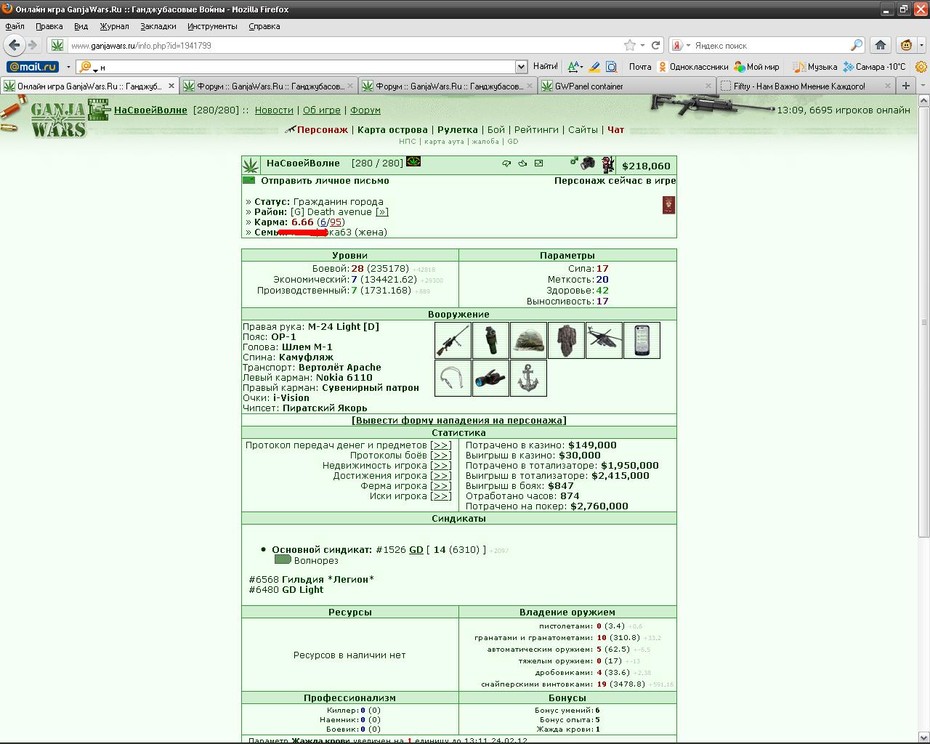
Task: Open the Инструменты menu
Action: [212, 26]
